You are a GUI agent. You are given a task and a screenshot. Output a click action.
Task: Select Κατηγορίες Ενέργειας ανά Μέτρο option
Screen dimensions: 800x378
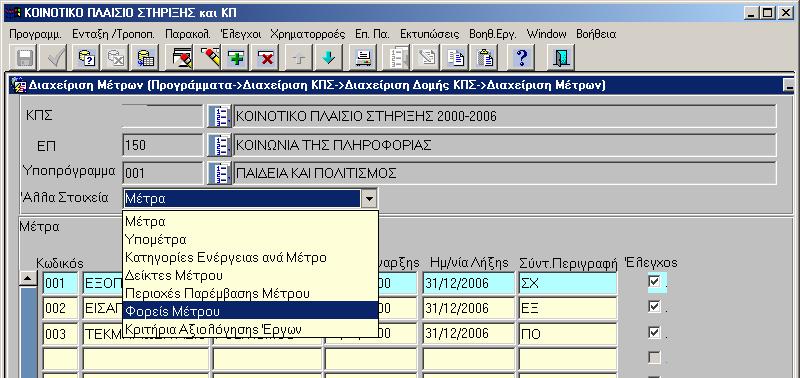(x=251, y=257)
